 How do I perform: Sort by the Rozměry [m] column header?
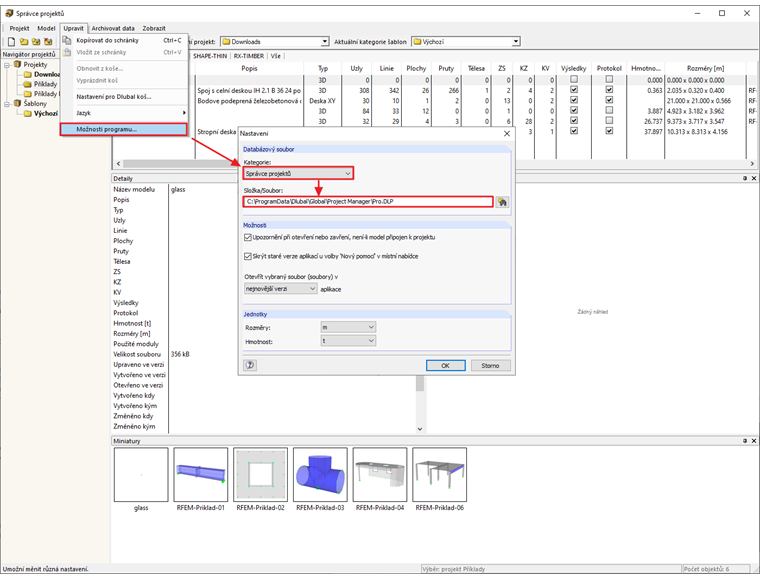705,68
